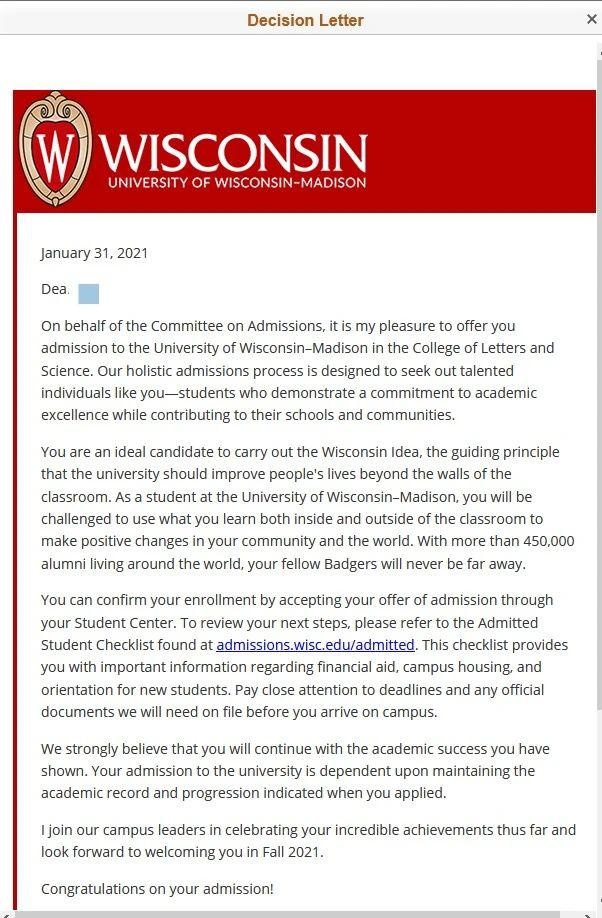Click the paragraph starting "I join our campus leaders"
The width and height of the screenshot is (602, 918).
[308, 841]
